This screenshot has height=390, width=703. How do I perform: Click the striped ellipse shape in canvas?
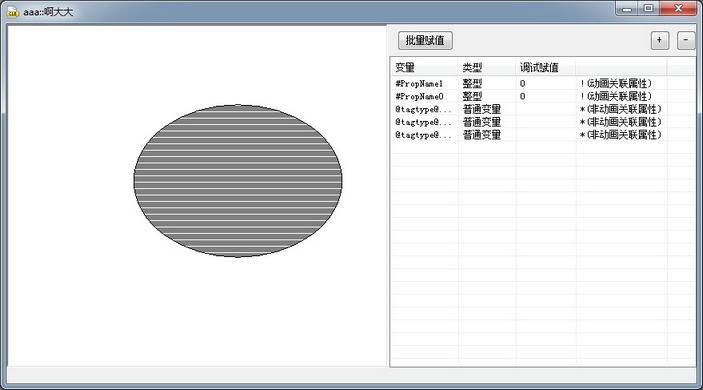tap(238, 181)
